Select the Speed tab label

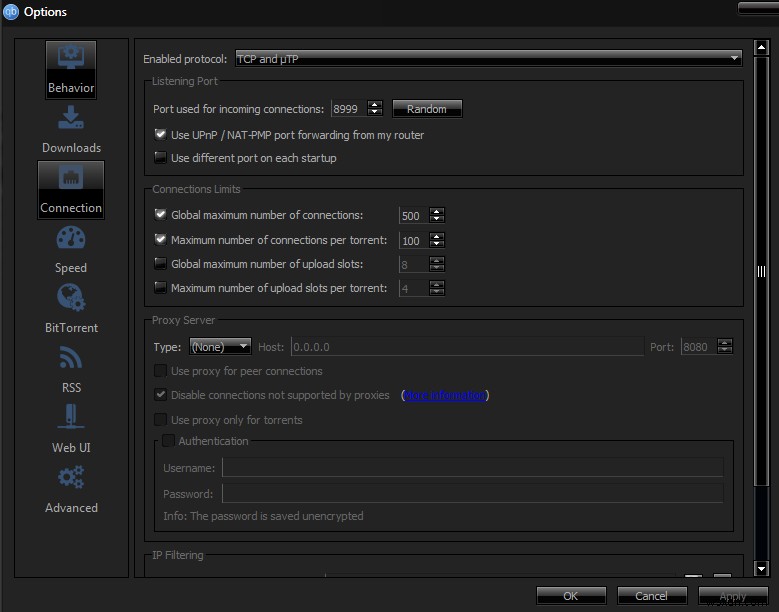71,268
